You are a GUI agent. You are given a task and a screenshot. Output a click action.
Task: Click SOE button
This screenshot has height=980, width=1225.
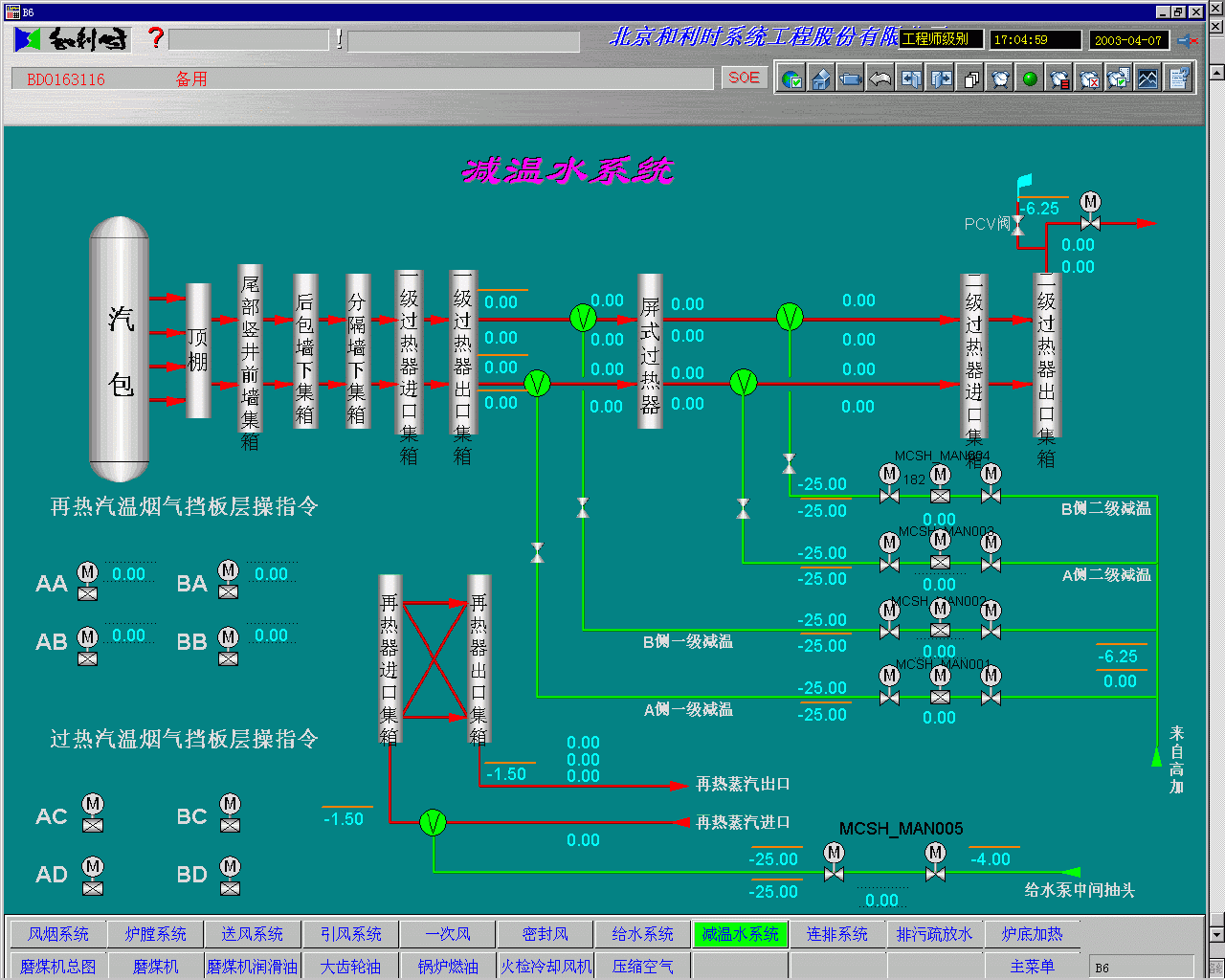point(744,78)
